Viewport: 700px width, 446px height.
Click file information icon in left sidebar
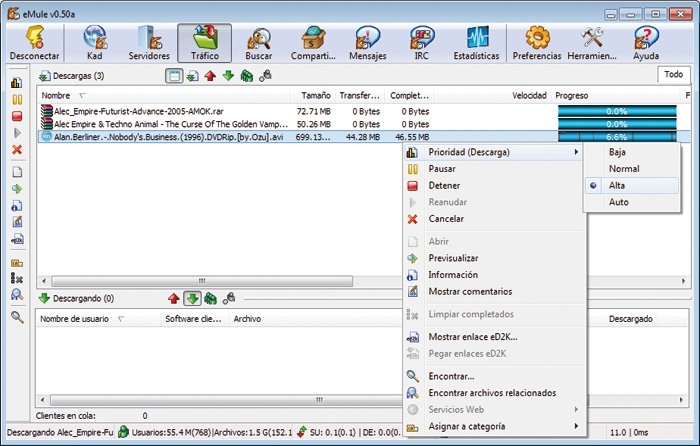coord(17,205)
